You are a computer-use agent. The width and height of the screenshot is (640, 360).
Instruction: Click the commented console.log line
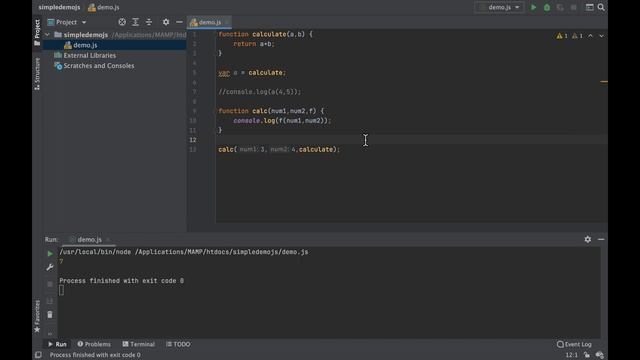pyautogui.click(x=259, y=92)
